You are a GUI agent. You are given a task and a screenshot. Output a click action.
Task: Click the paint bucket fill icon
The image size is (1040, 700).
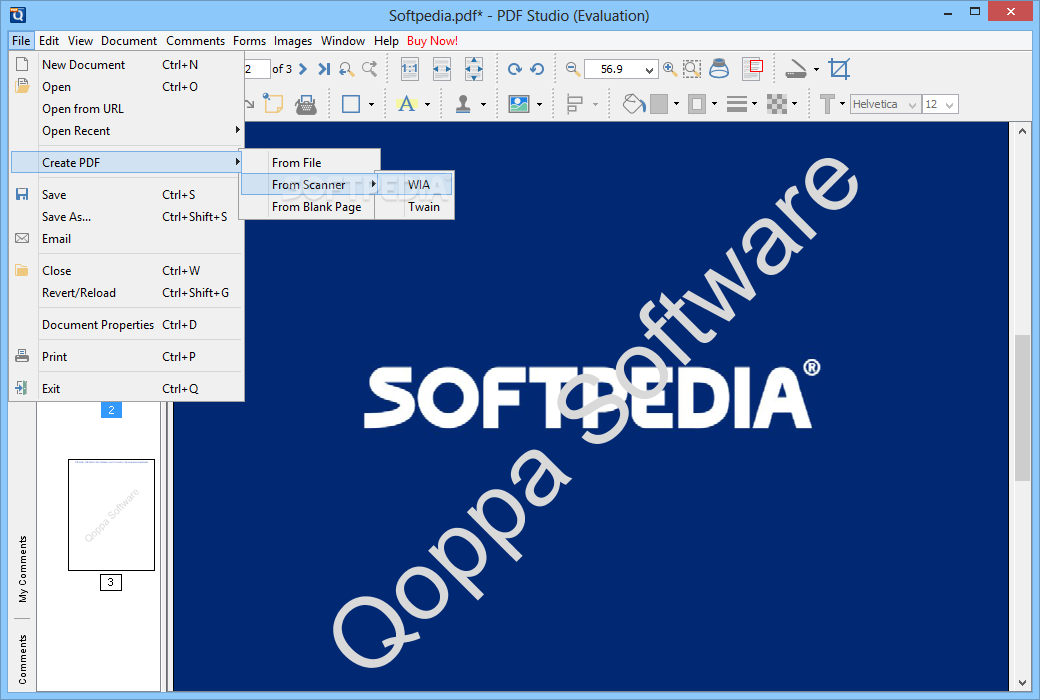pyautogui.click(x=633, y=104)
